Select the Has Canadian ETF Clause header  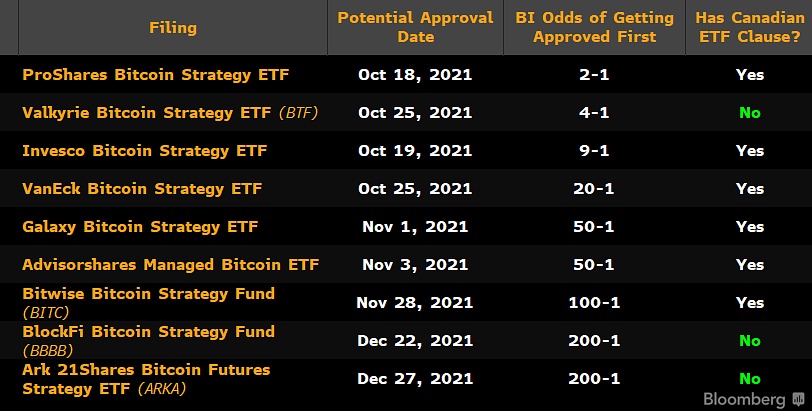(749, 27)
